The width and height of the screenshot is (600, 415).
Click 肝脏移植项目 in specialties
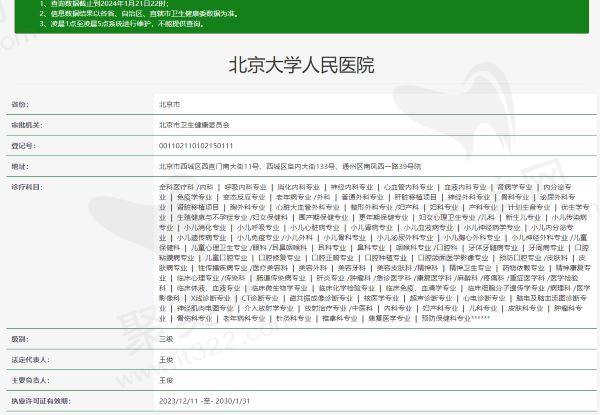(x=415, y=197)
